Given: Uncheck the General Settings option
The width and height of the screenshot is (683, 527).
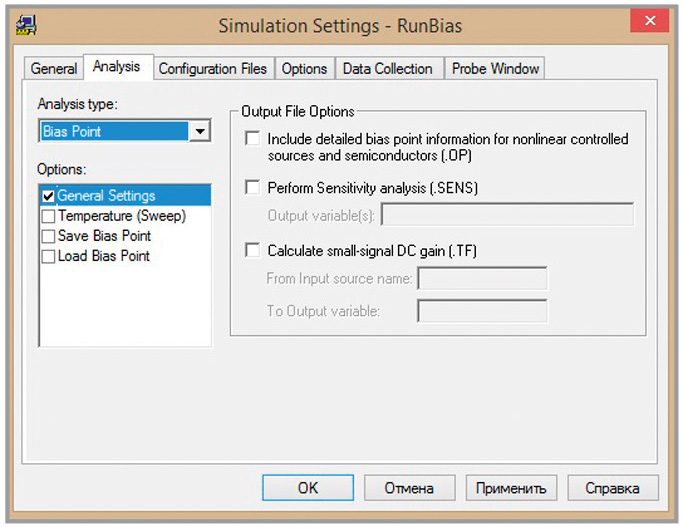Looking at the screenshot, I should [x=48, y=196].
